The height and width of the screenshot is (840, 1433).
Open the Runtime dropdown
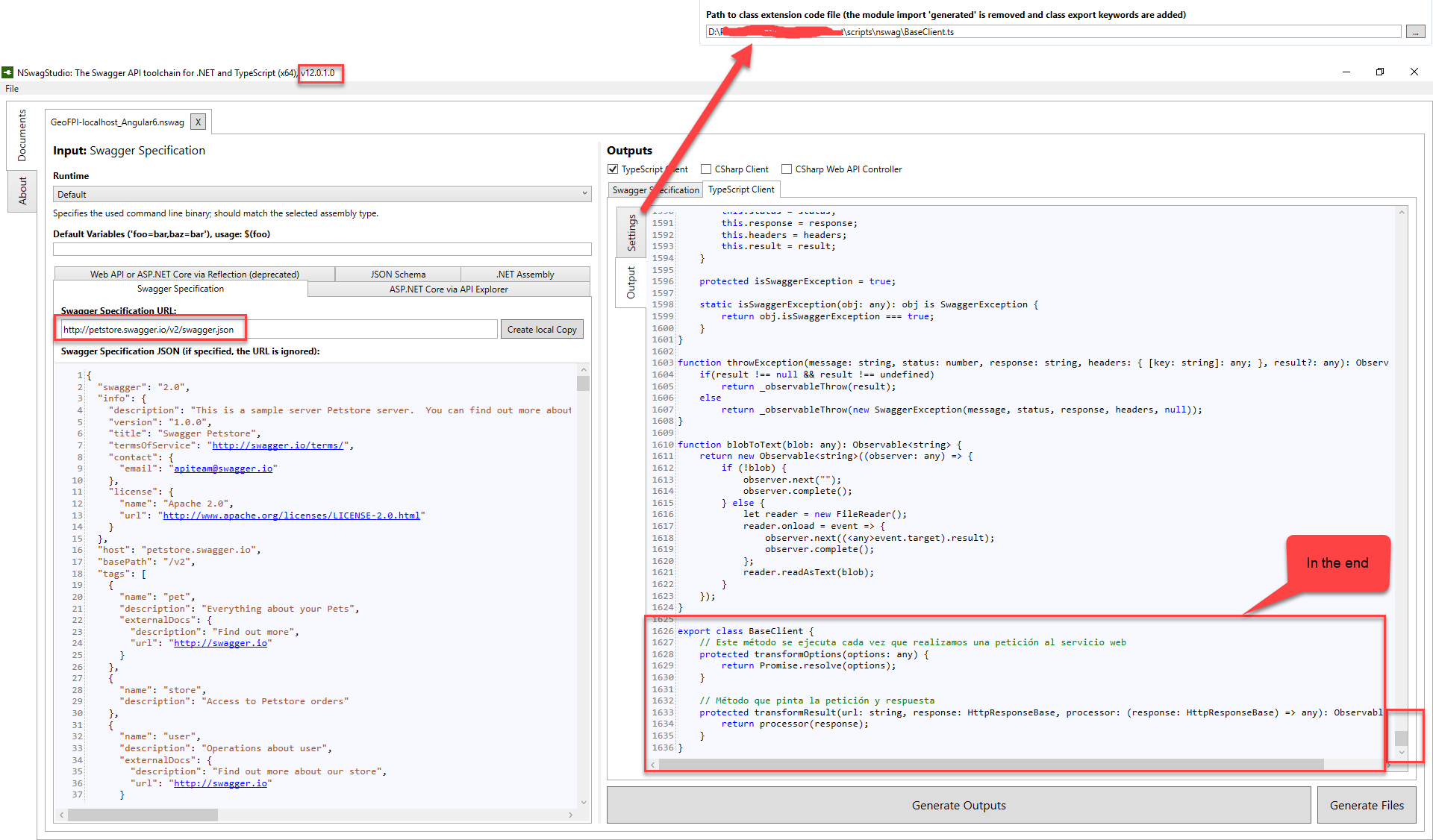[x=585, y=194]
